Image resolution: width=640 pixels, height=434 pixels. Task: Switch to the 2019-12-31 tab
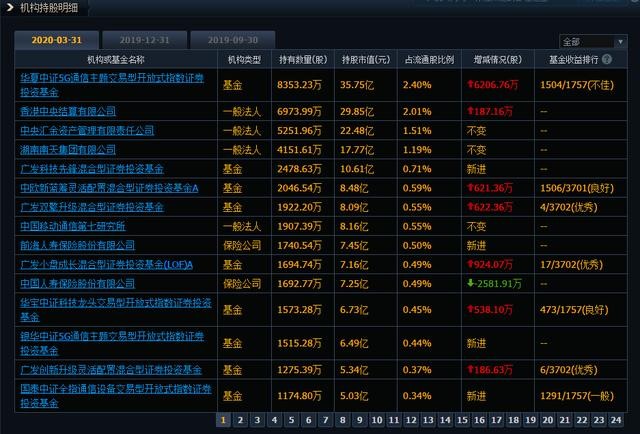[144, 40]
